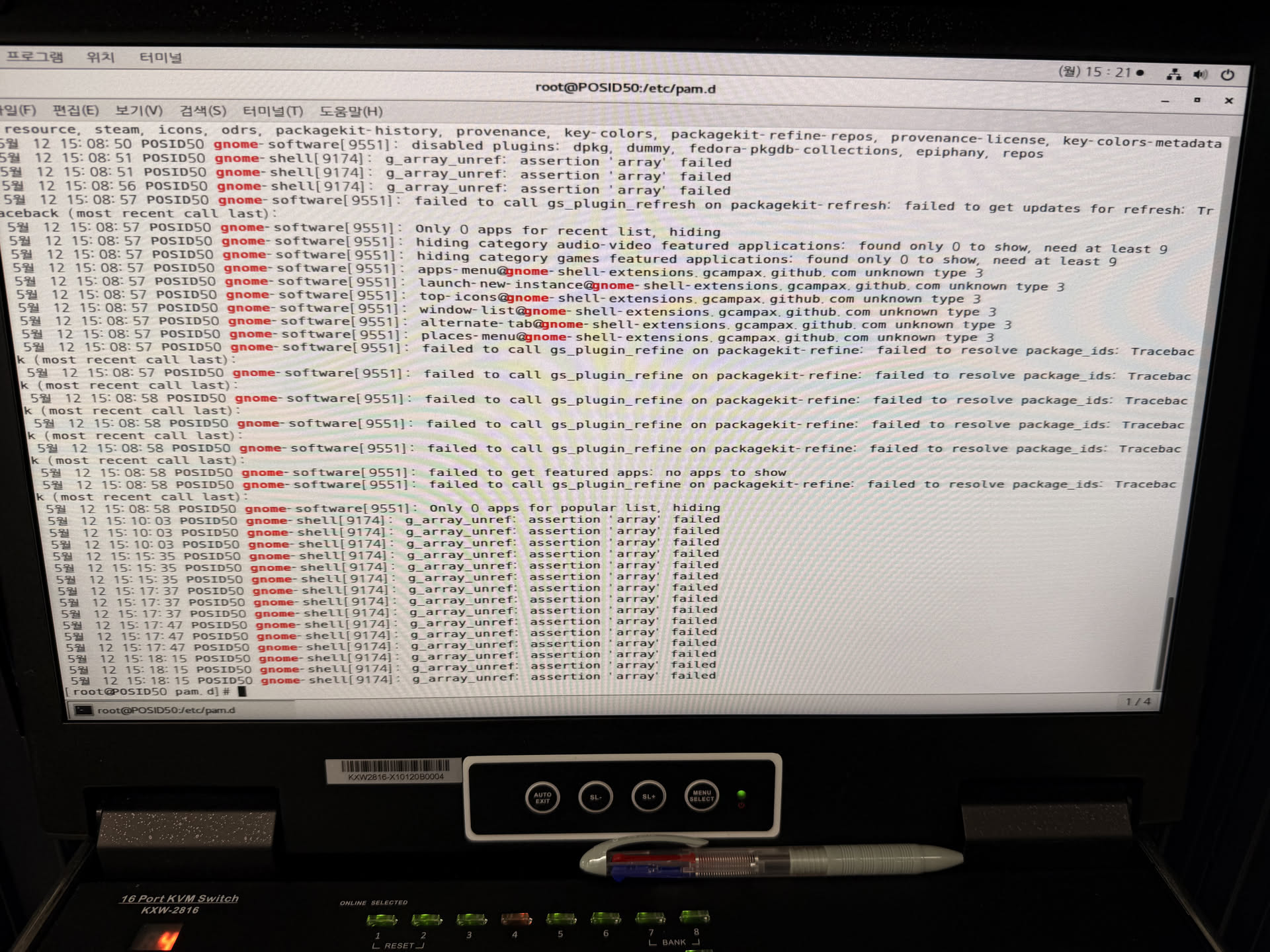
Task: Click the terminal's vertical scrollbar thumb
Action: [x=1166, y=643]
